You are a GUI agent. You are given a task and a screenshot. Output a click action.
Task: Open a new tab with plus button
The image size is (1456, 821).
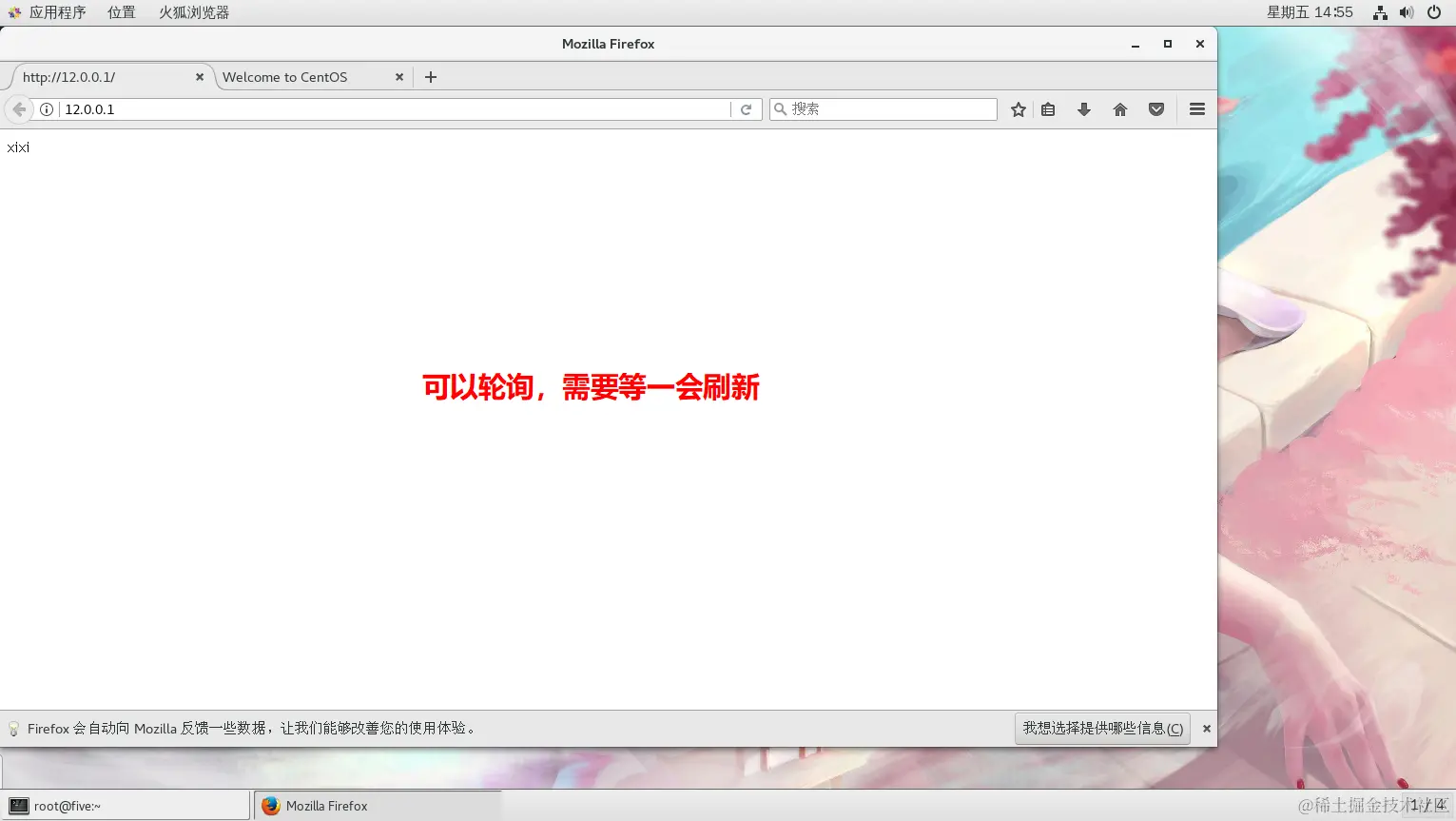coord(431,77)
